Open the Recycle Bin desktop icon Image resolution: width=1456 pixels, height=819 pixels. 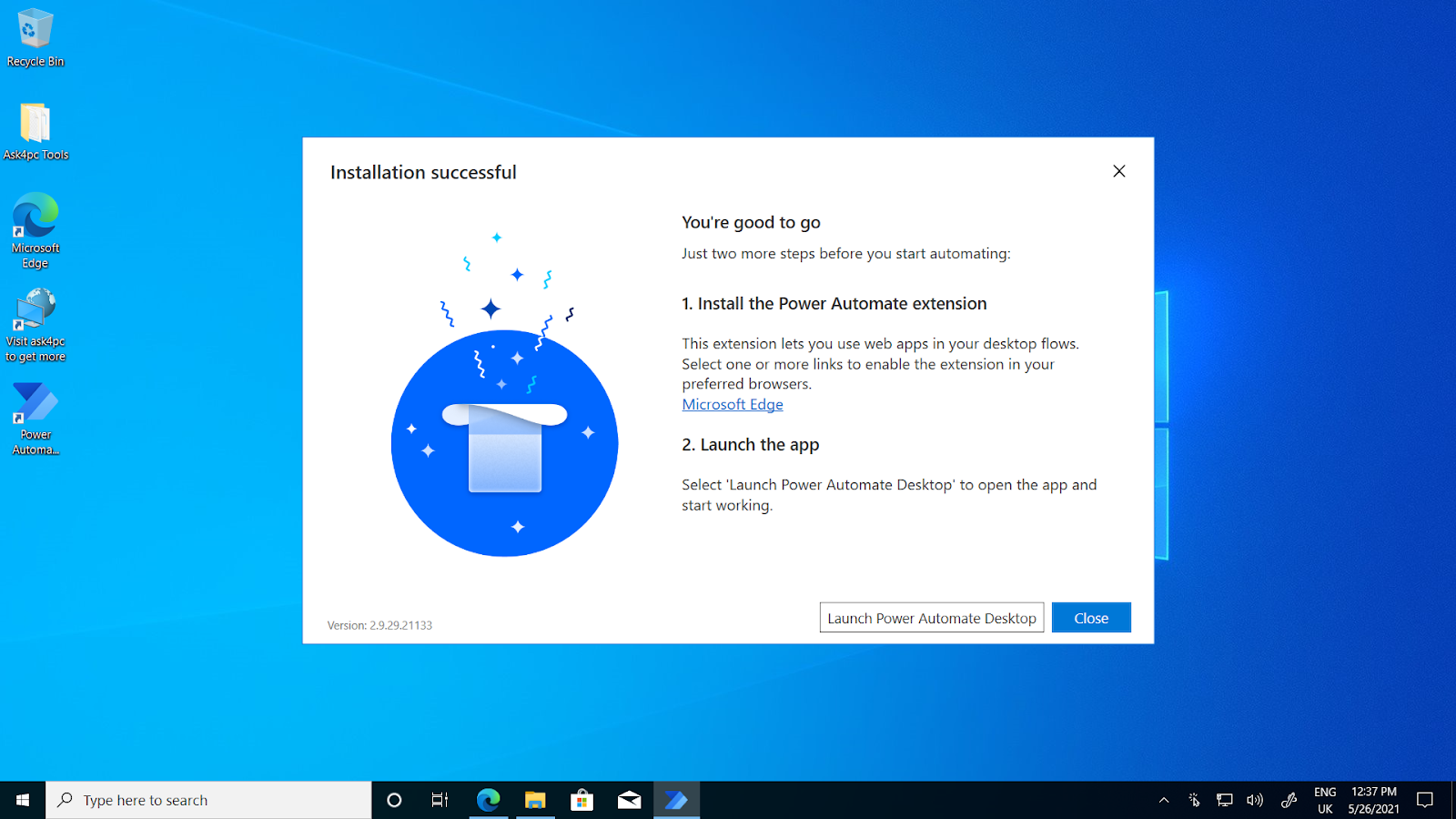click(x=35, y=38)
